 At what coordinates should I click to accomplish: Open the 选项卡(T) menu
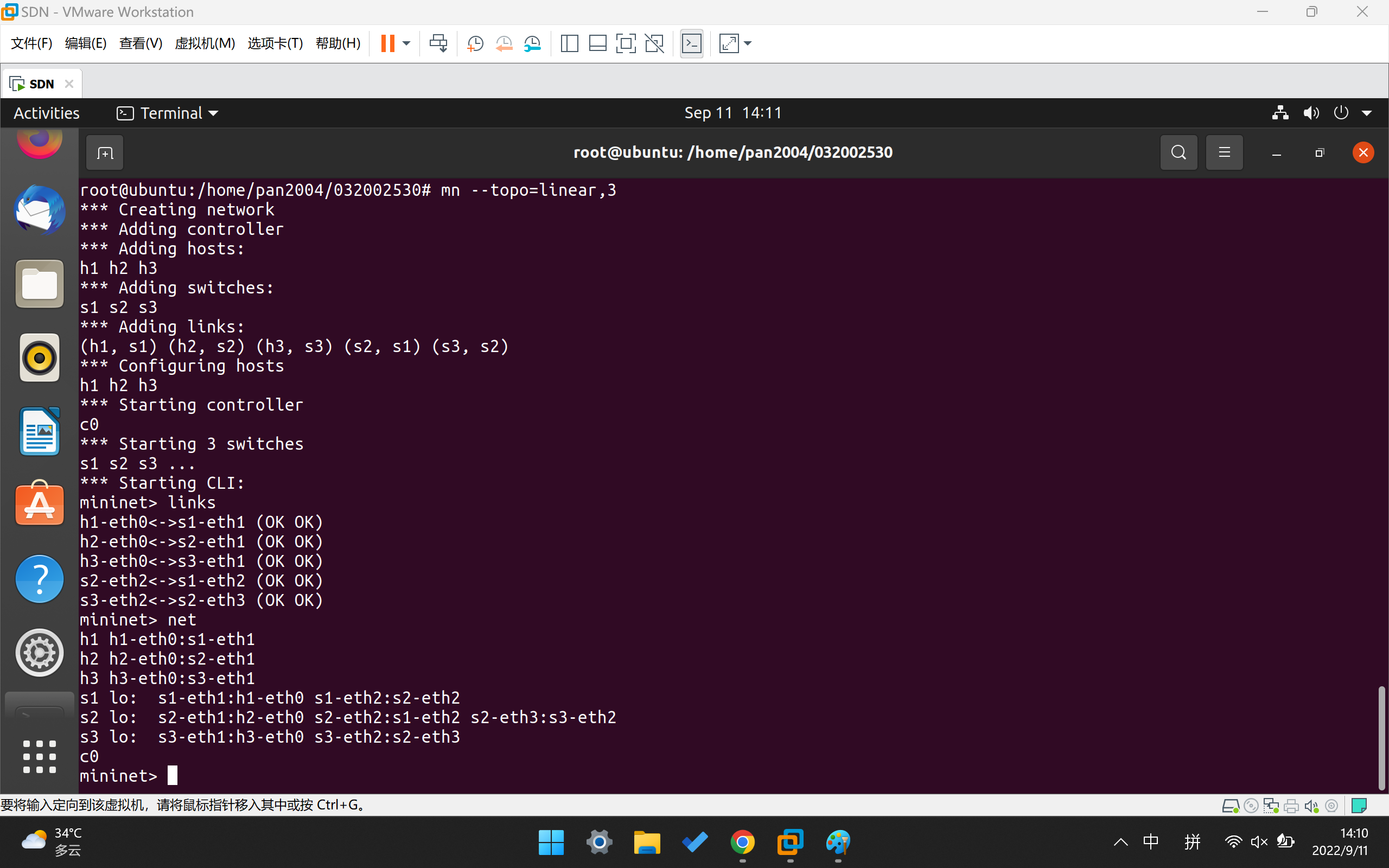coord(275,43)
